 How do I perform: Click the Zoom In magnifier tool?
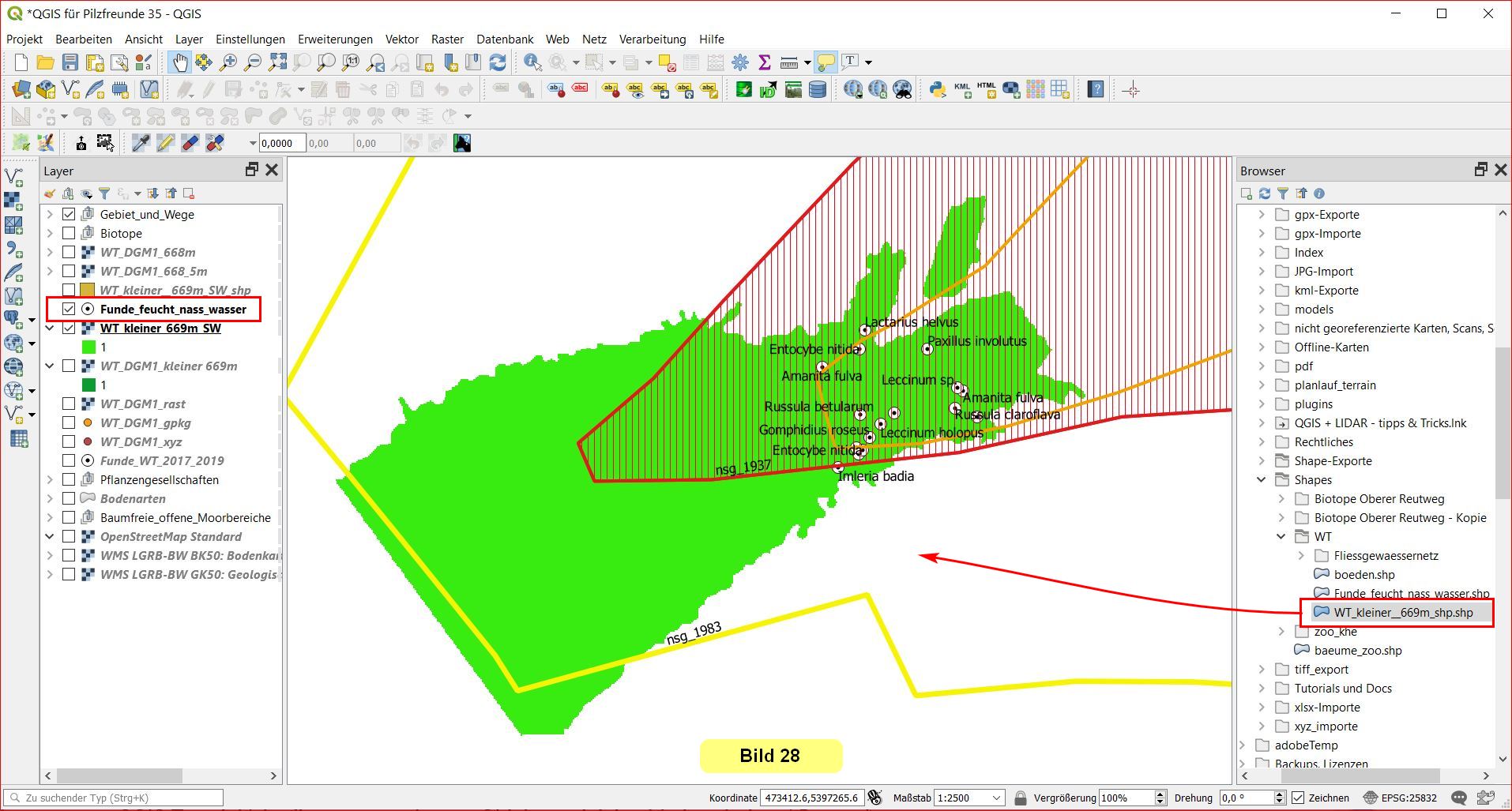228,62
